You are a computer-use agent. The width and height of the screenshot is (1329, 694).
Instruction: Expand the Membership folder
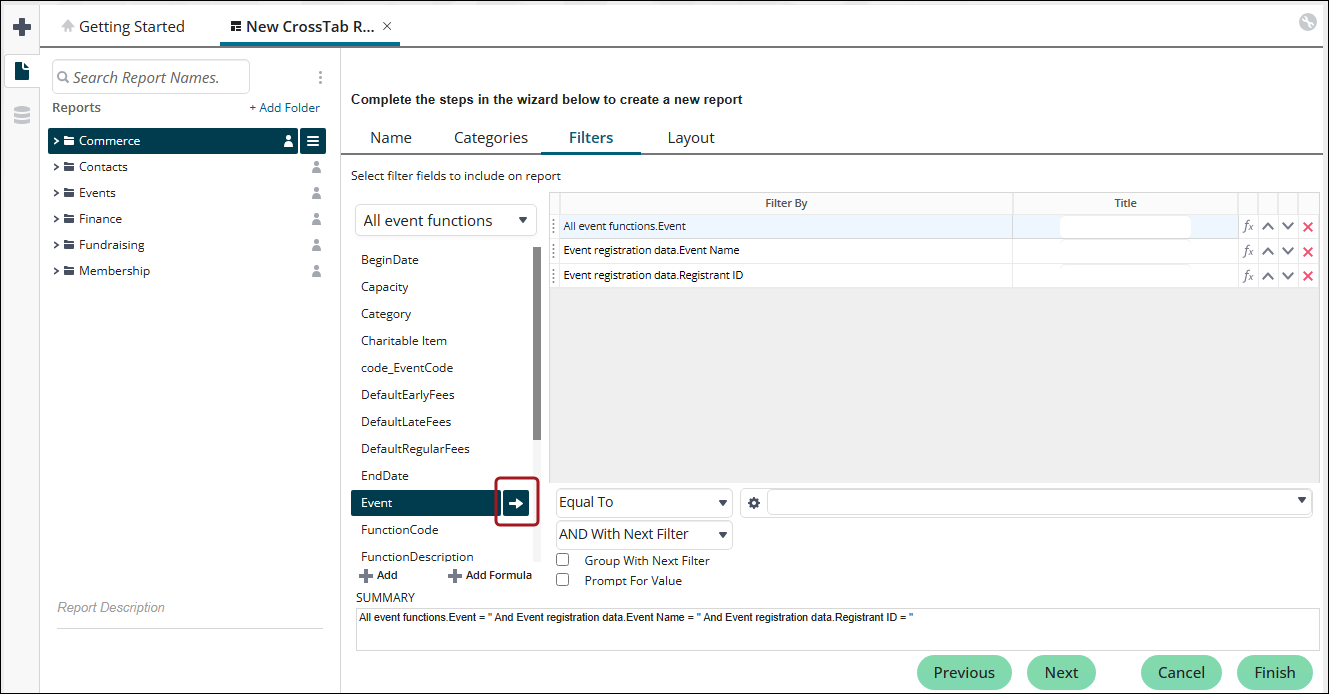coord(57,271)
